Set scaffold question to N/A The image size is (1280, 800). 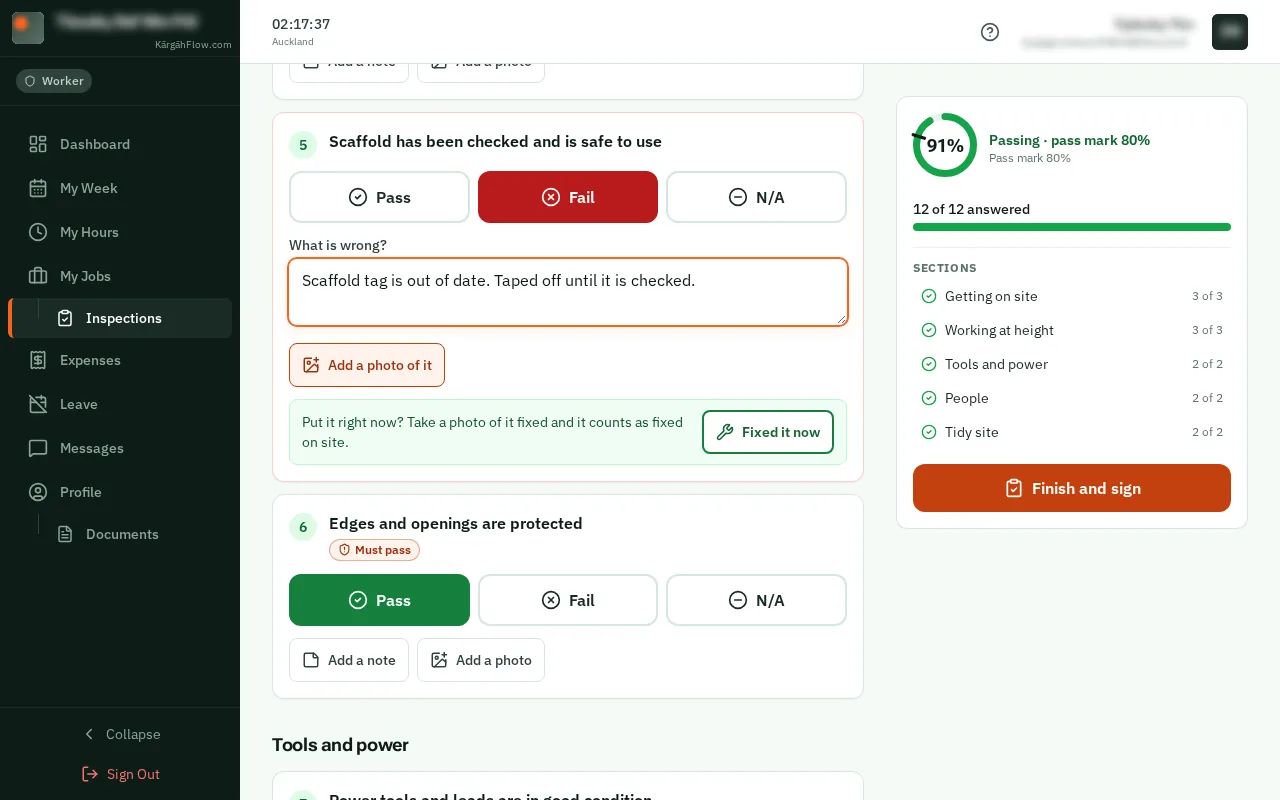[756, 197]
